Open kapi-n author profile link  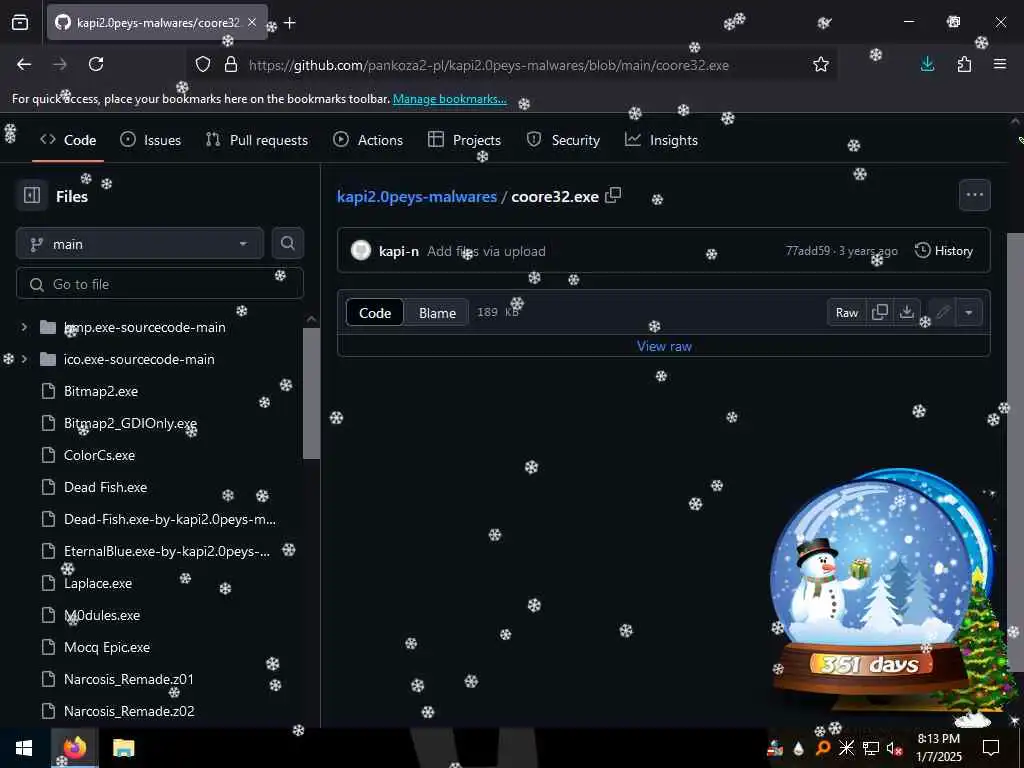tap(398, 251)
